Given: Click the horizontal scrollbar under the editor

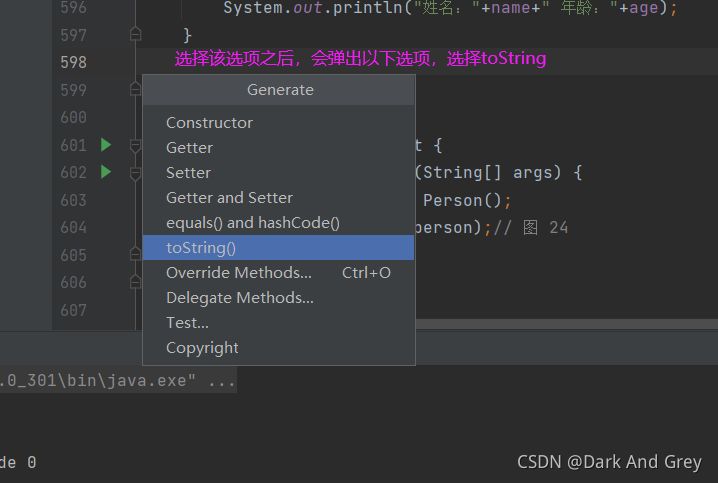Looking at the screenshot, I should (x=566, y=324).
